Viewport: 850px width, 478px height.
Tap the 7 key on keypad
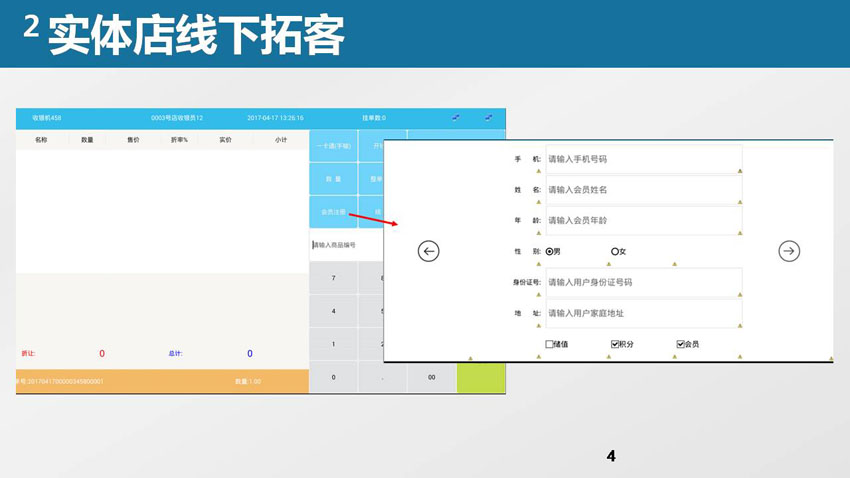click(x=333, y=278)
